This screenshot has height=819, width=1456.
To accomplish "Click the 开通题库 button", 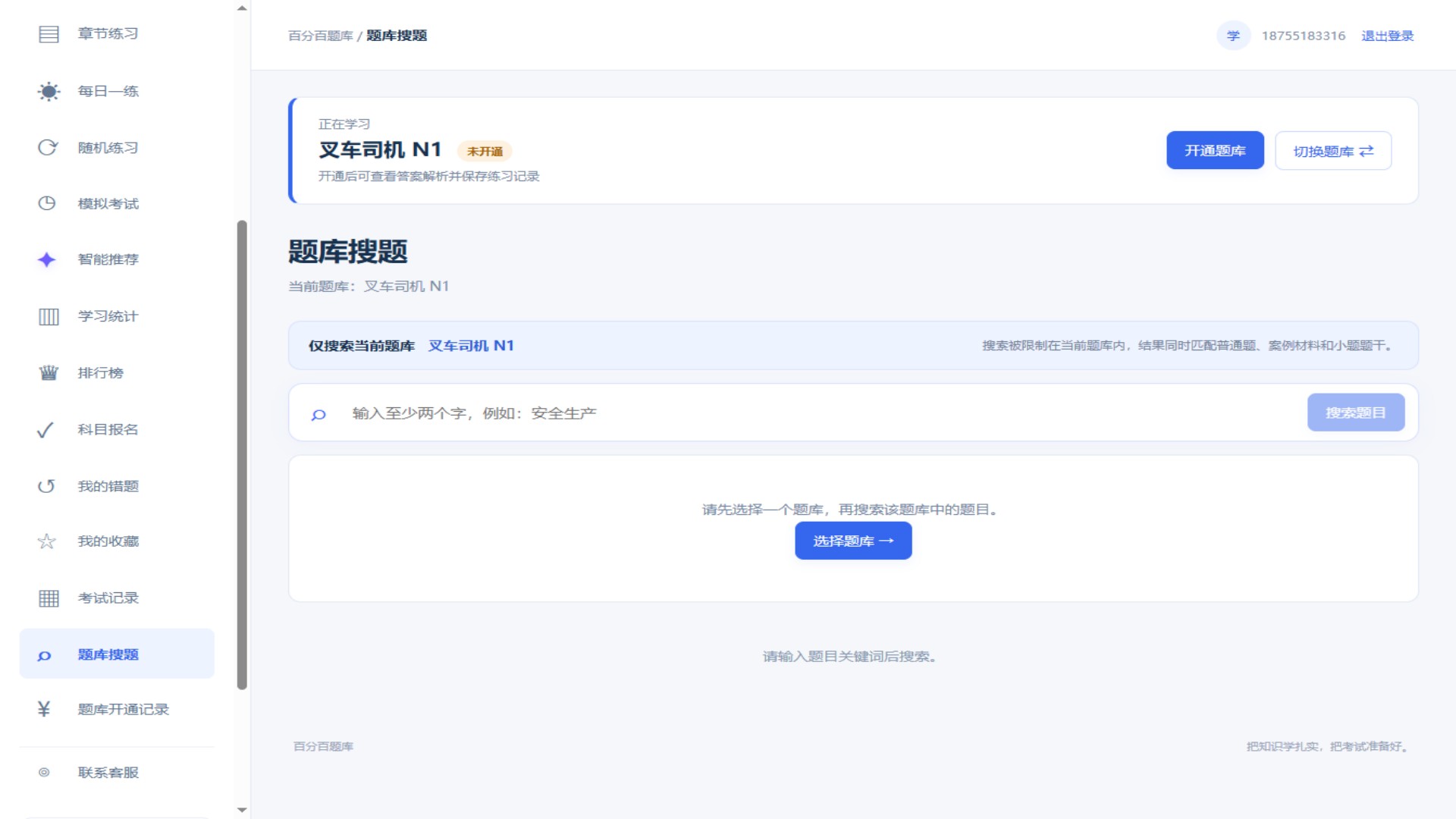I will pos(1215,150).
